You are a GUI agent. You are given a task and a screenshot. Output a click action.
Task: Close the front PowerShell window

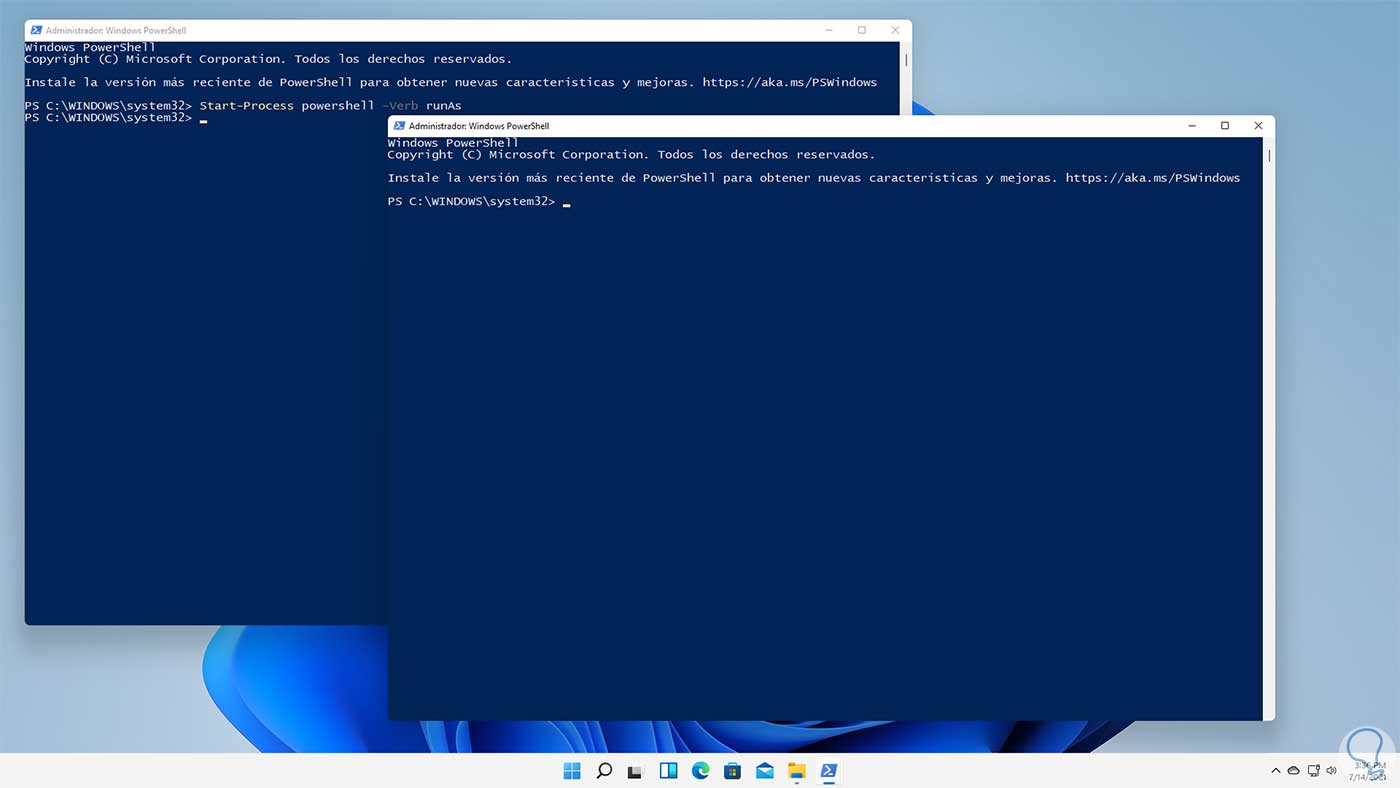tap(1258, 126)
